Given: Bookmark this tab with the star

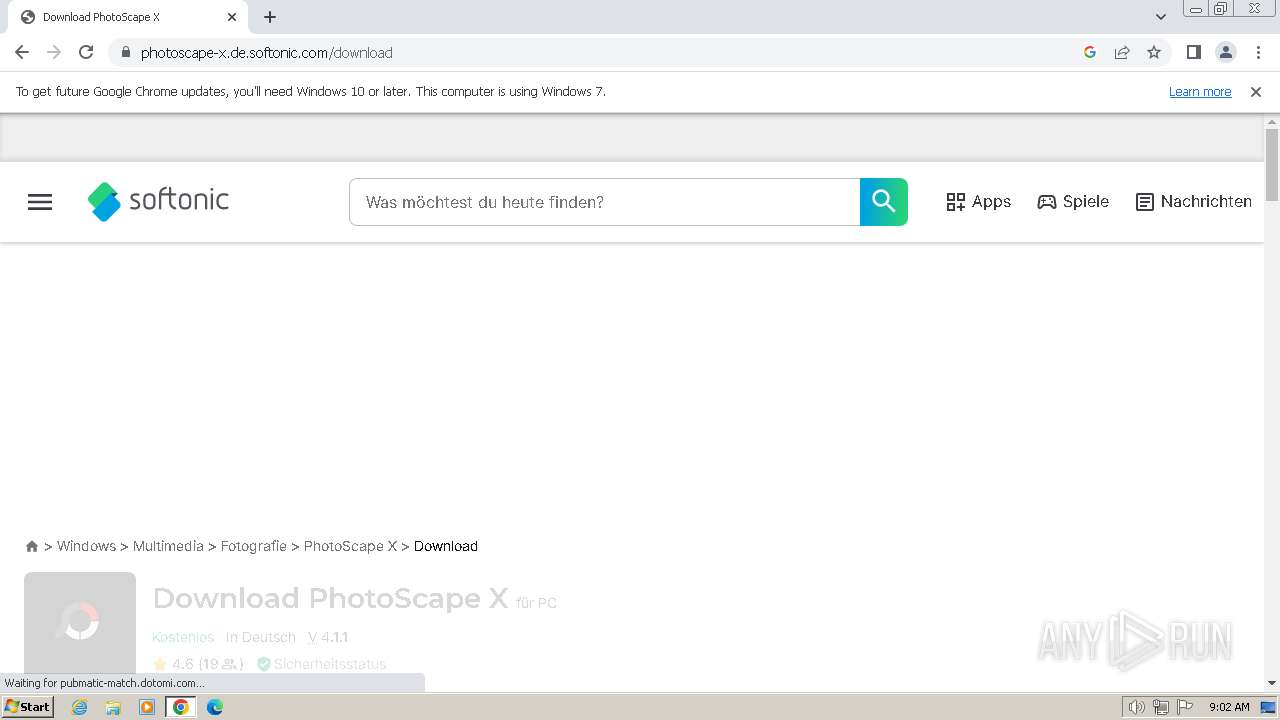Looking at the screenshot, I should [x=1154, y=53].
